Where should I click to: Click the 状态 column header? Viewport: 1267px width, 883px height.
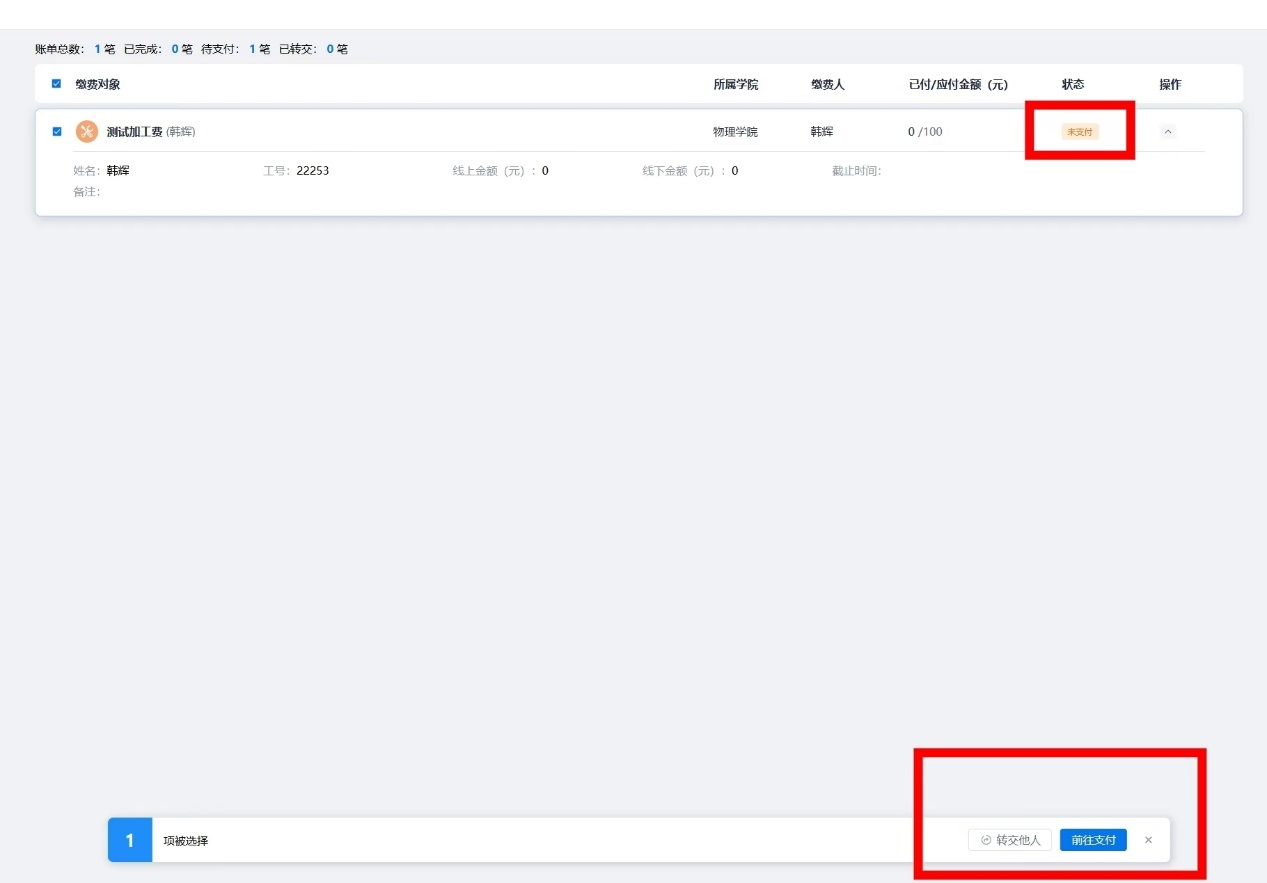click(1073, 85)
